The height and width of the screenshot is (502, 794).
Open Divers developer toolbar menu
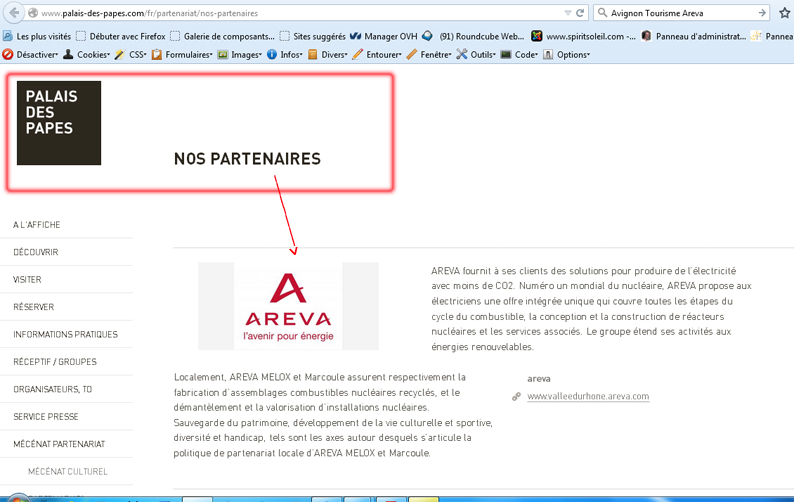(x=328, y=55)
